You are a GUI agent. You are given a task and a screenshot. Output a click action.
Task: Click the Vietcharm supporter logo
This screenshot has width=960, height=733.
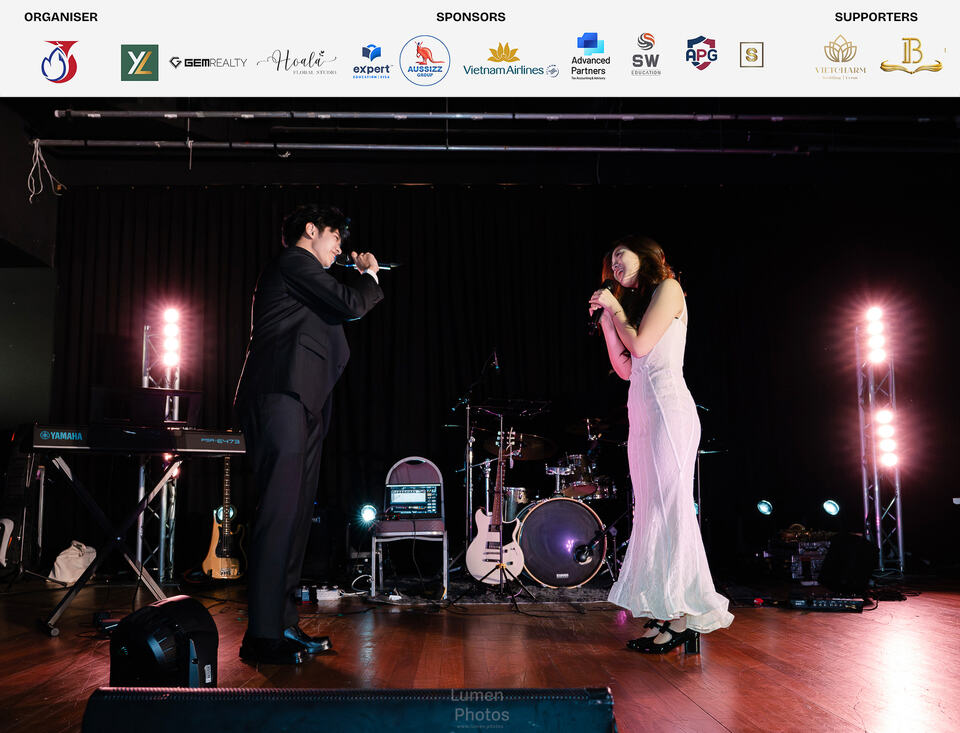click(x=841, y=57)
